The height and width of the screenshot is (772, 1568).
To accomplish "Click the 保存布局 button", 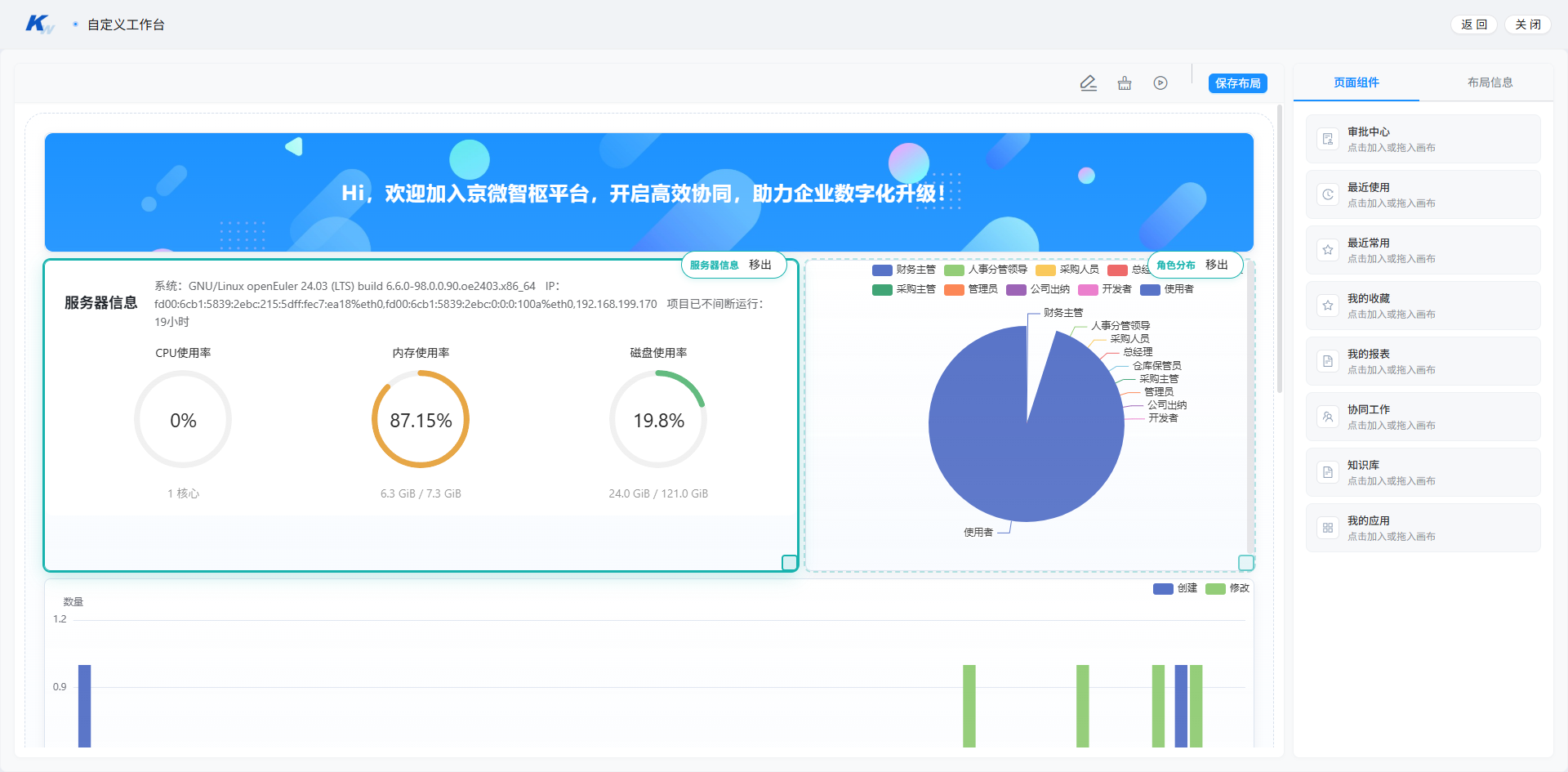I will pos(1238,83).
